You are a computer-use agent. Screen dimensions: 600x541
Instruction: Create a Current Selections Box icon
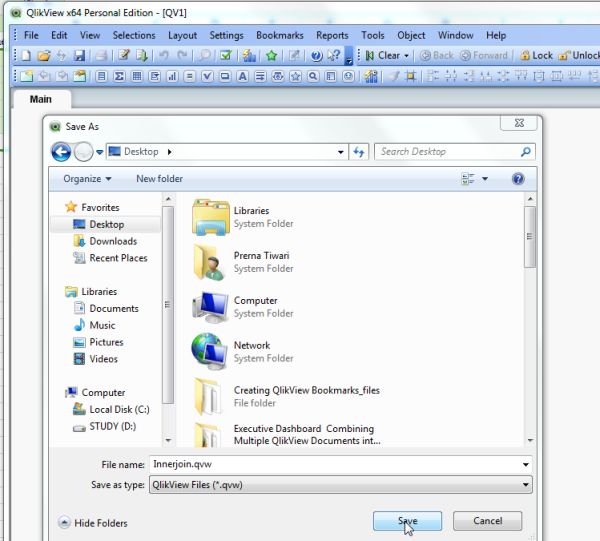click(x=207, y=77)
